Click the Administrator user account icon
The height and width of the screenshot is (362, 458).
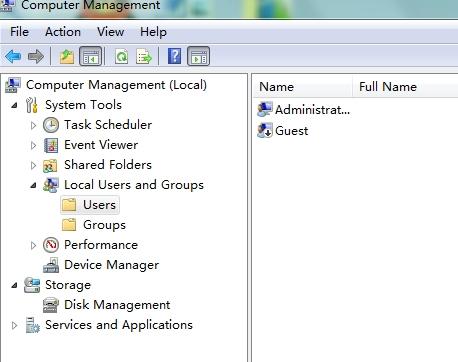(x=265, y=109)
